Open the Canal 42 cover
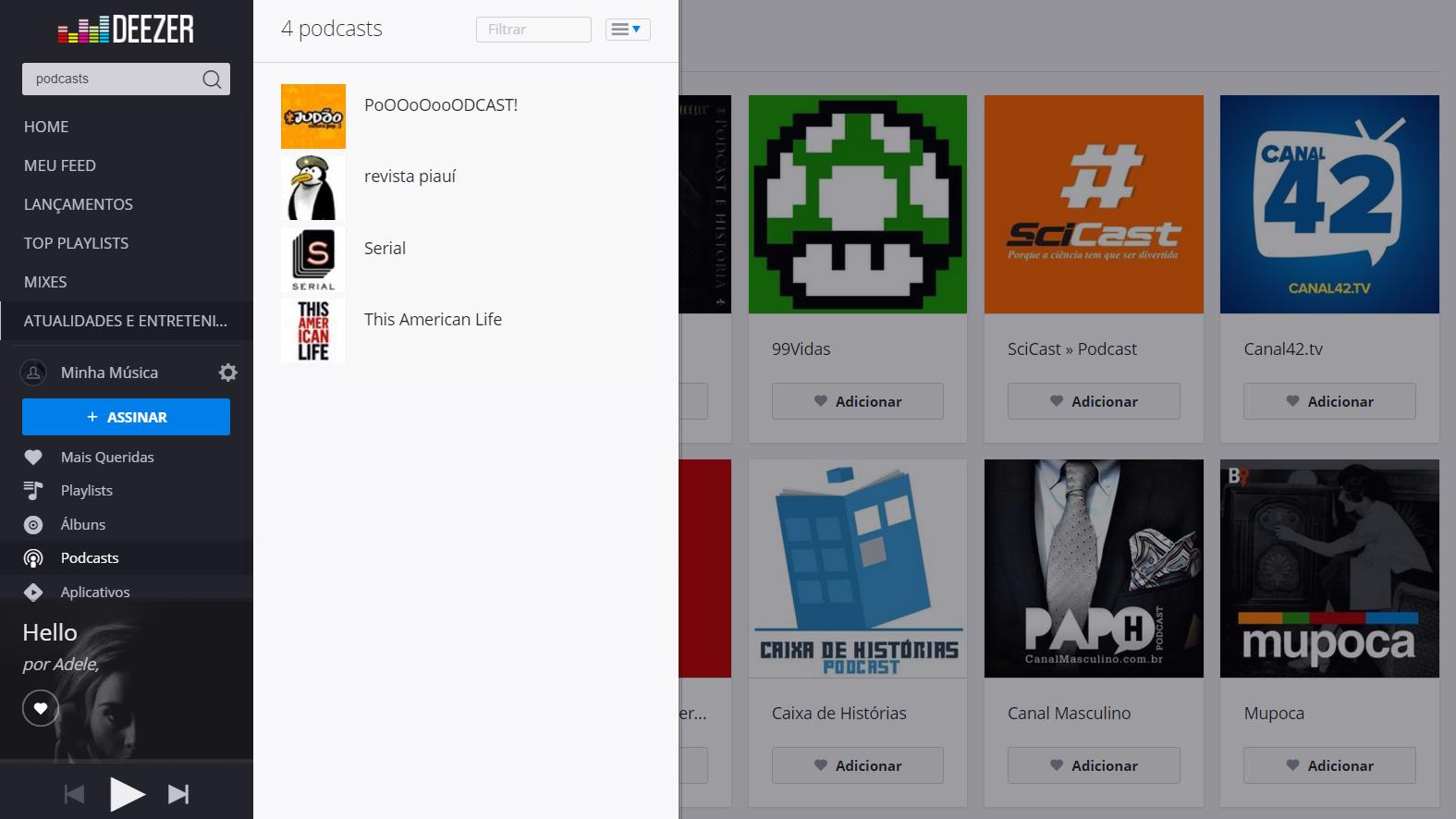1456x819 pixels. 1329,204
